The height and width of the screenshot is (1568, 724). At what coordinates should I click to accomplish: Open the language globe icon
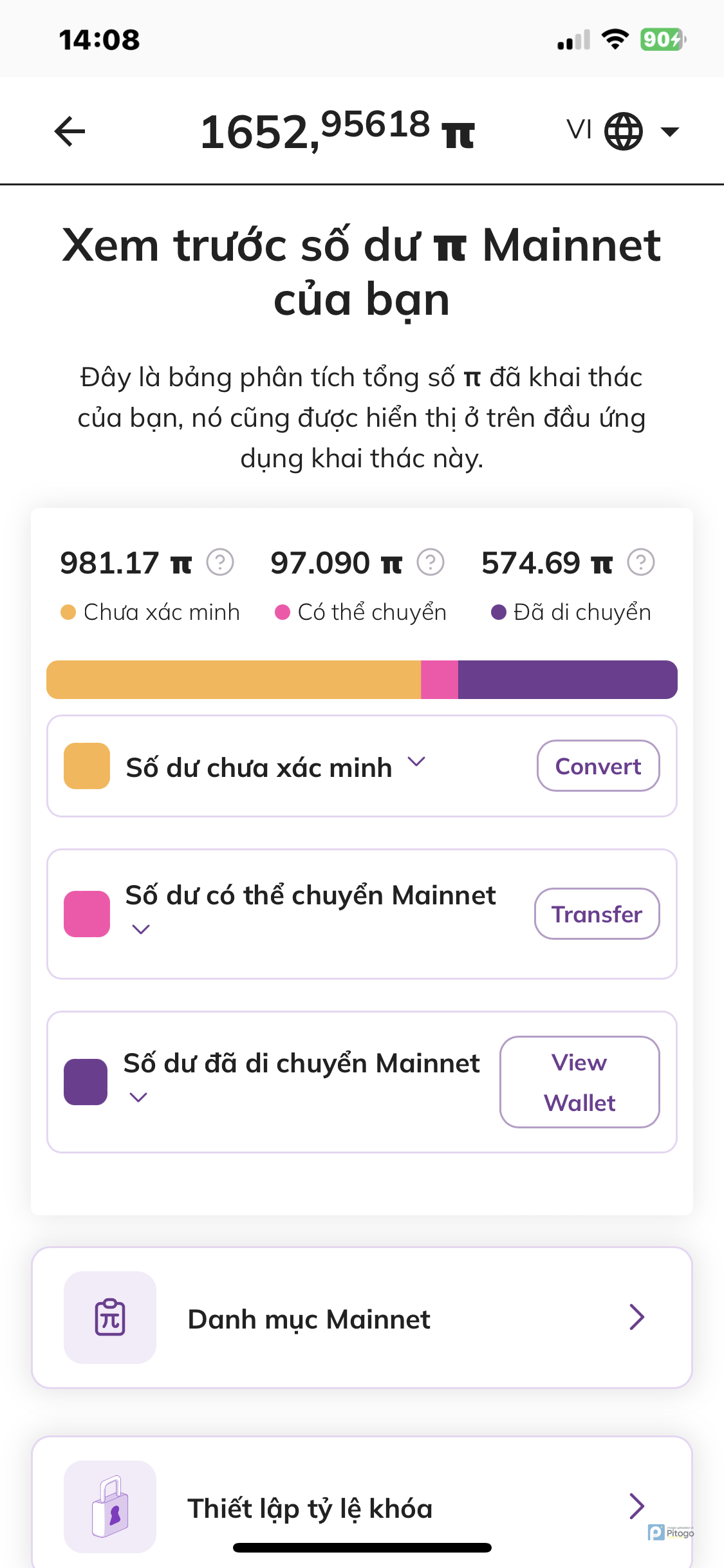coord(623,131)
